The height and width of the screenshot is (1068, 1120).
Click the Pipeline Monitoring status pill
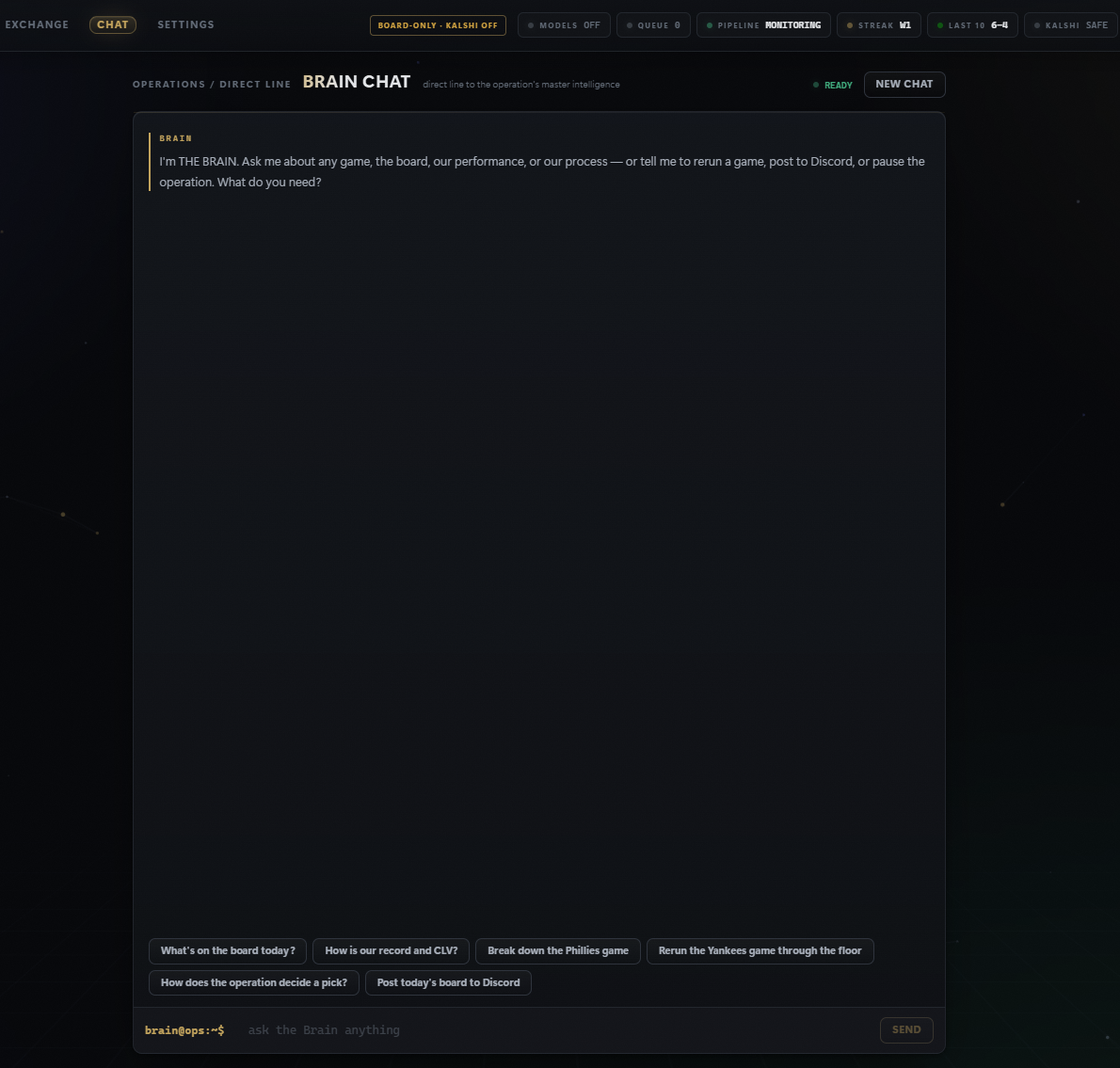[x=763, y=25]
